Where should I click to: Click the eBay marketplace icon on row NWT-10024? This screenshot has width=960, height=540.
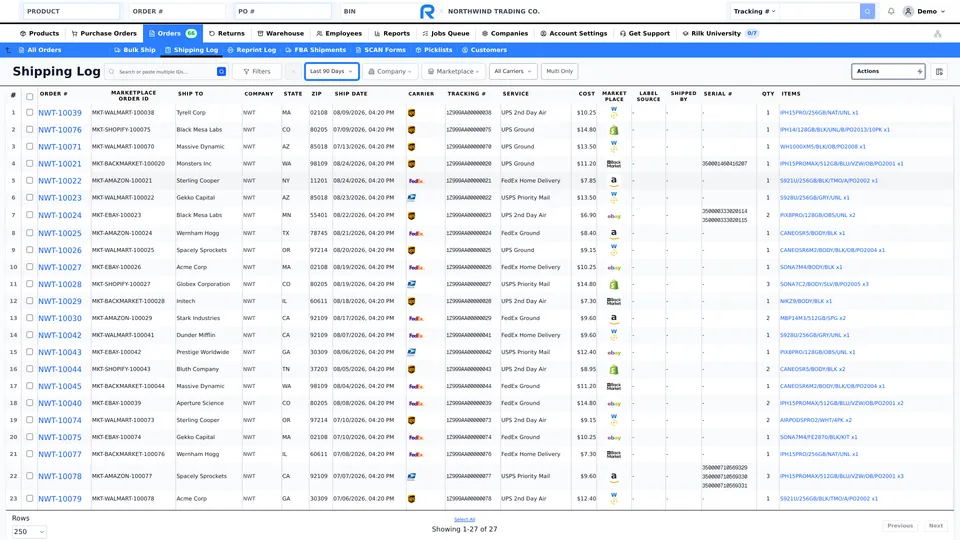tap(613, 216)
